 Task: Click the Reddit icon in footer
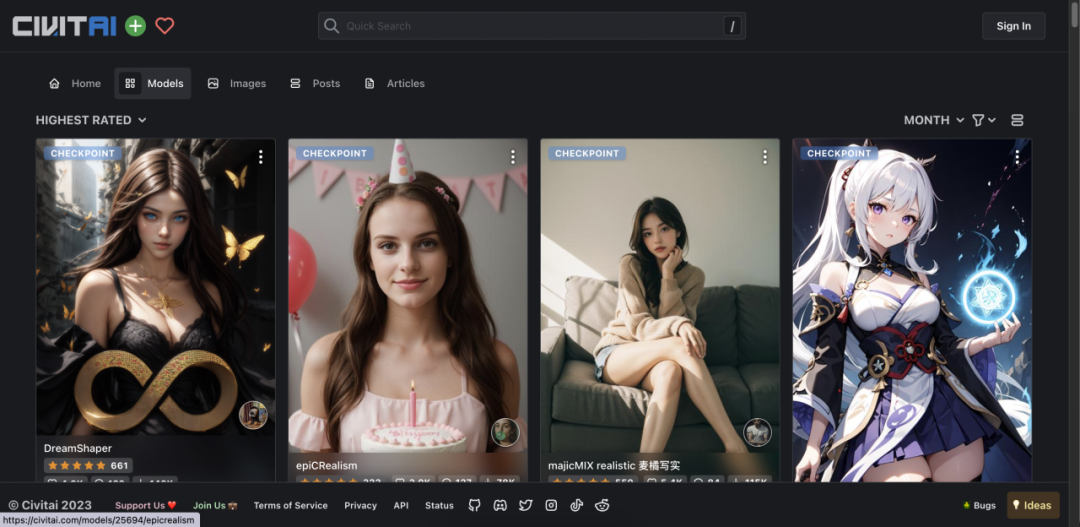point(602,505)
